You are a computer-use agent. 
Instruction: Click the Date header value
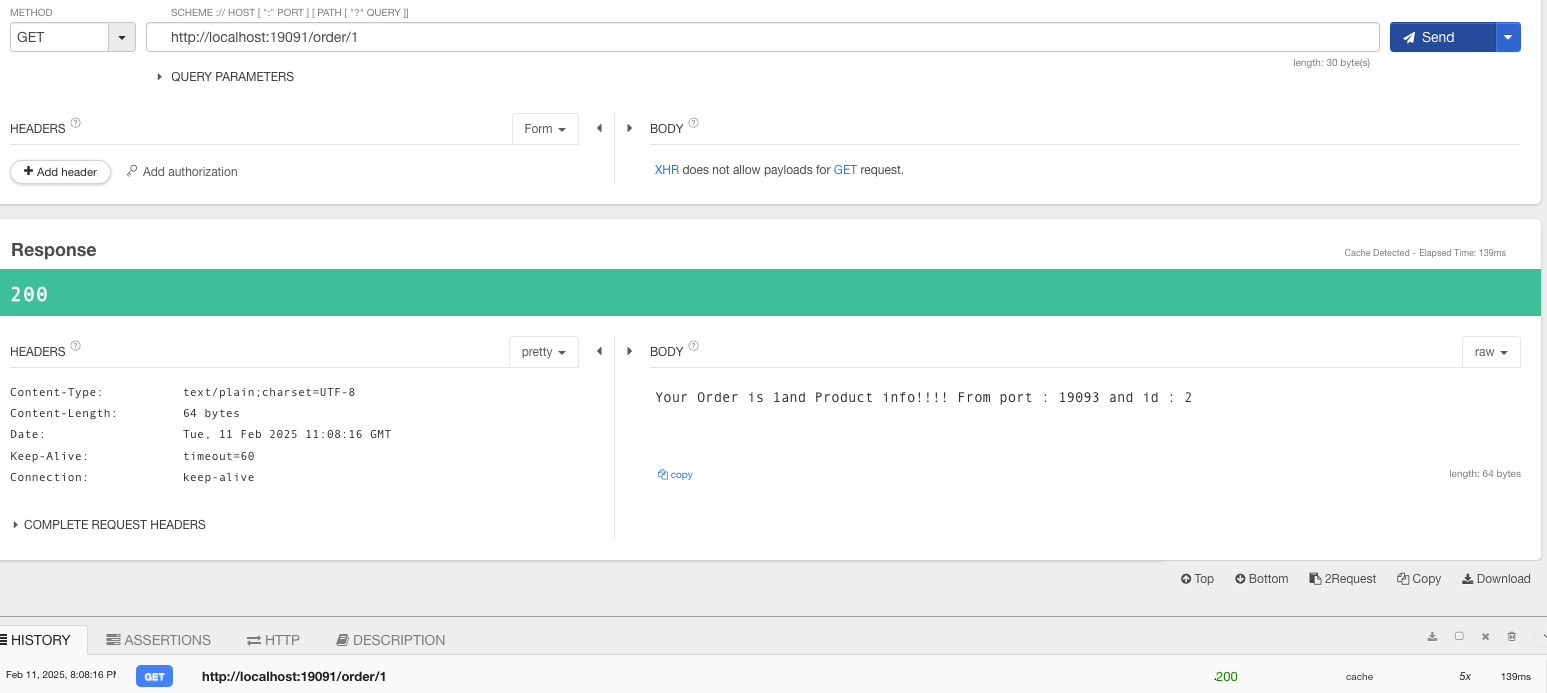pos(287,434)
